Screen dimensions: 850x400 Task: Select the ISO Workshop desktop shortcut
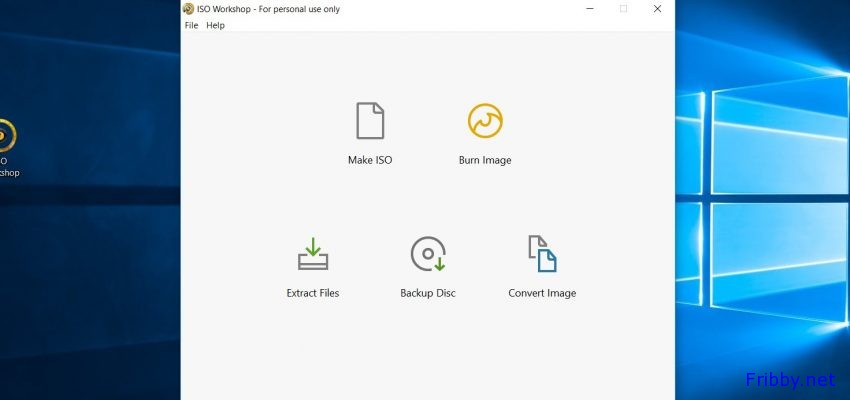7,149
